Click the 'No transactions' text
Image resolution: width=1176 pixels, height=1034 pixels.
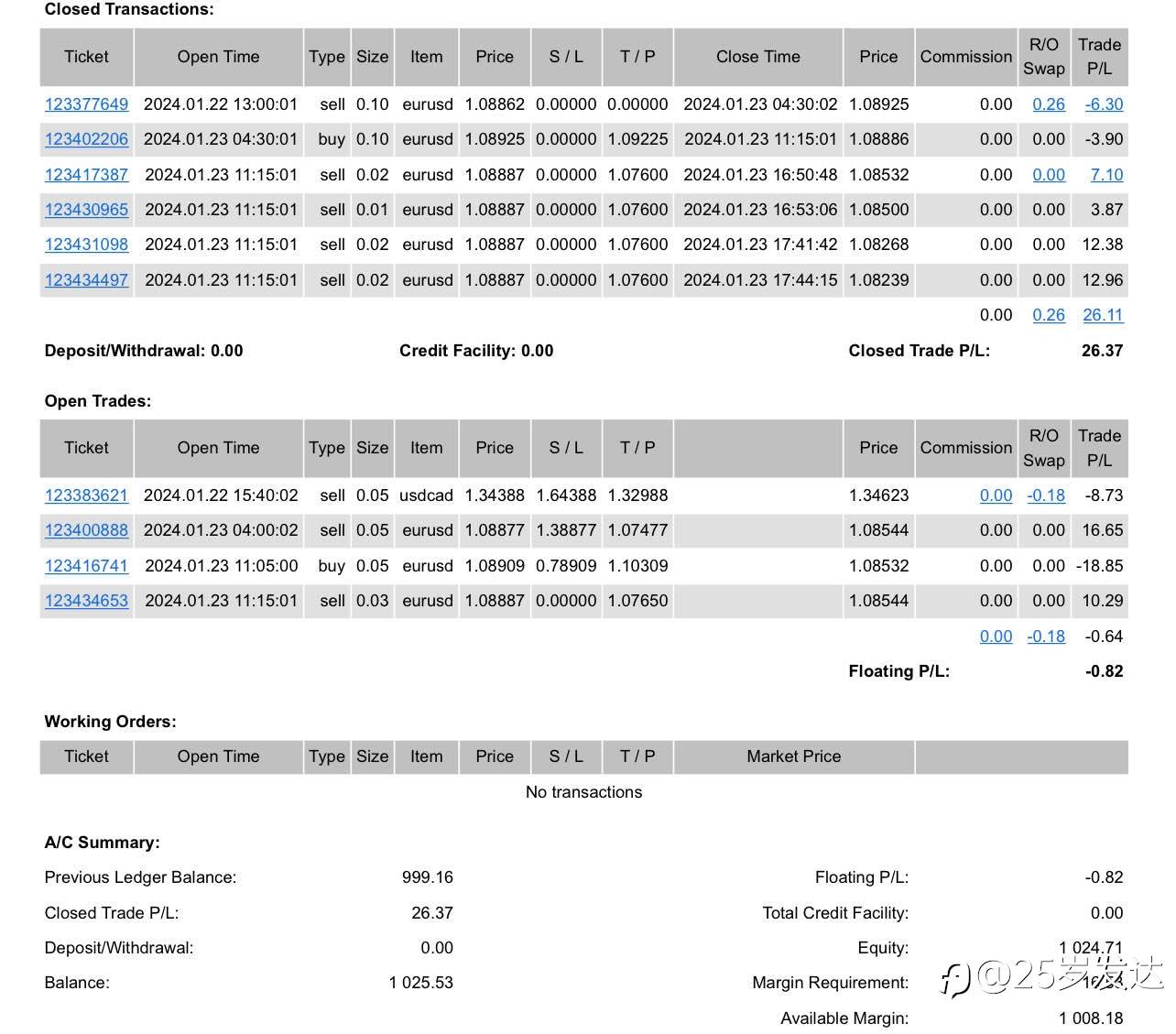(x=583, y=792)
